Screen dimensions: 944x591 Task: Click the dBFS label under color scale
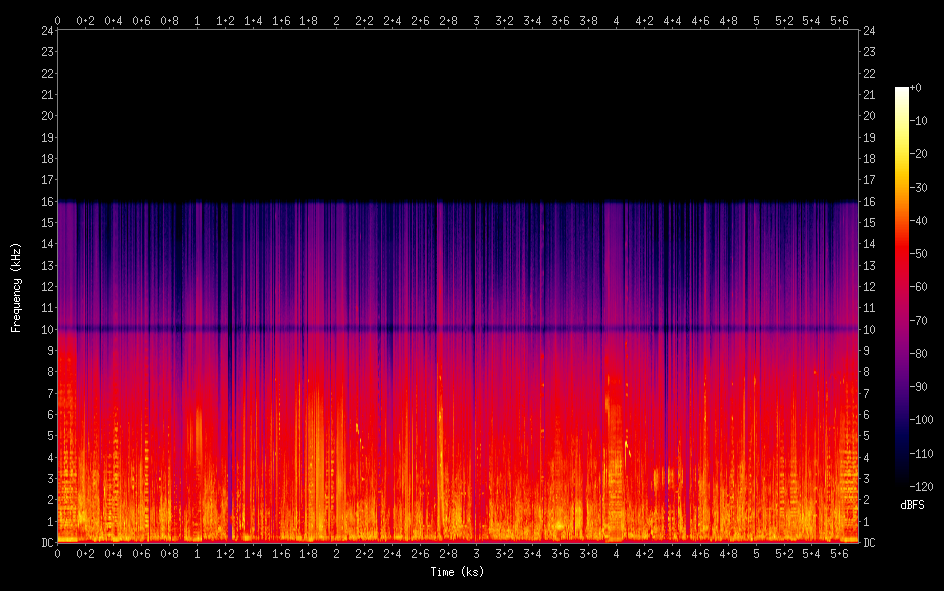pos(911,506)
